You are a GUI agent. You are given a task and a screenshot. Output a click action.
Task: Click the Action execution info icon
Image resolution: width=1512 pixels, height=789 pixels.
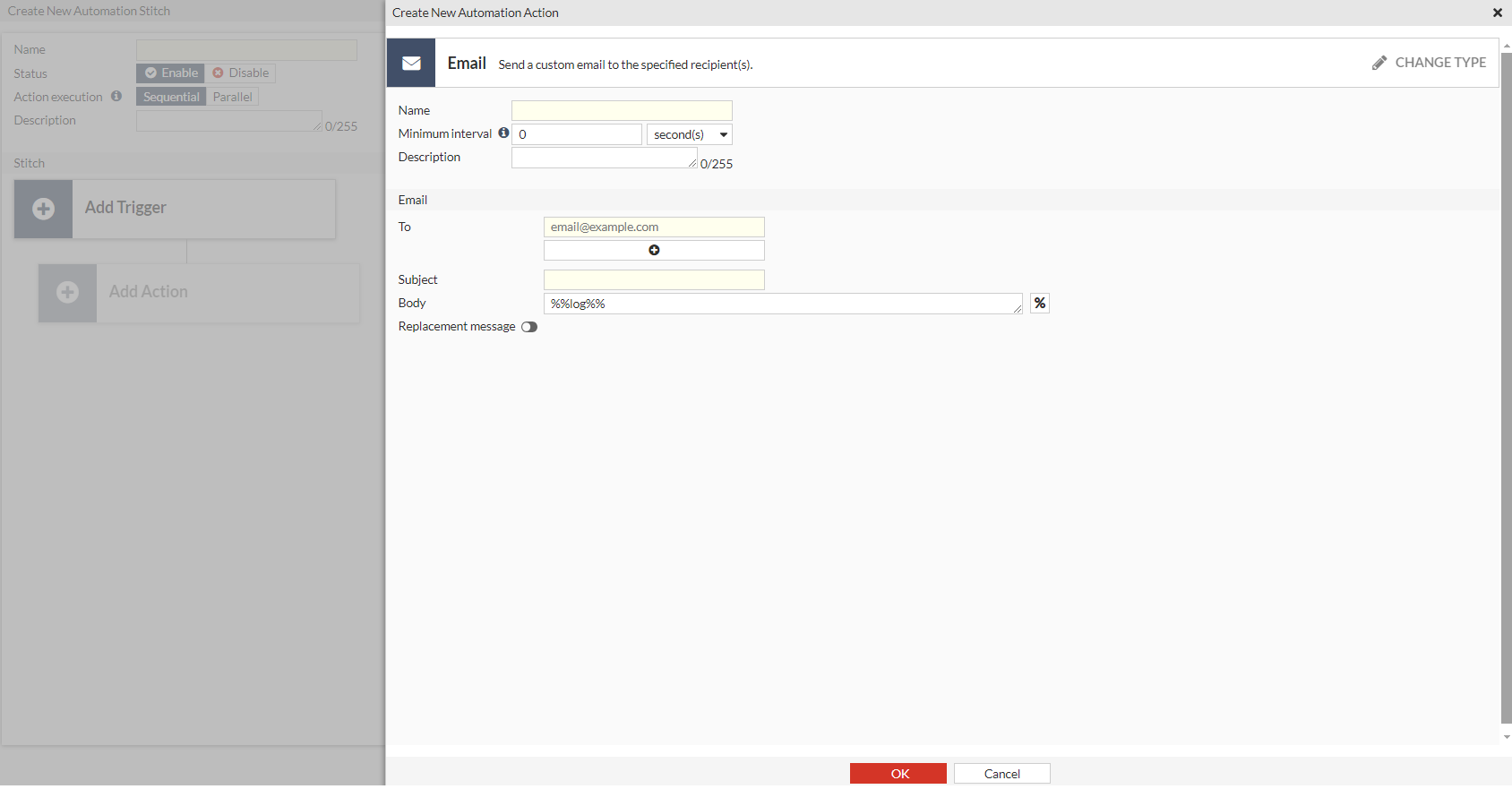[116, 96]
